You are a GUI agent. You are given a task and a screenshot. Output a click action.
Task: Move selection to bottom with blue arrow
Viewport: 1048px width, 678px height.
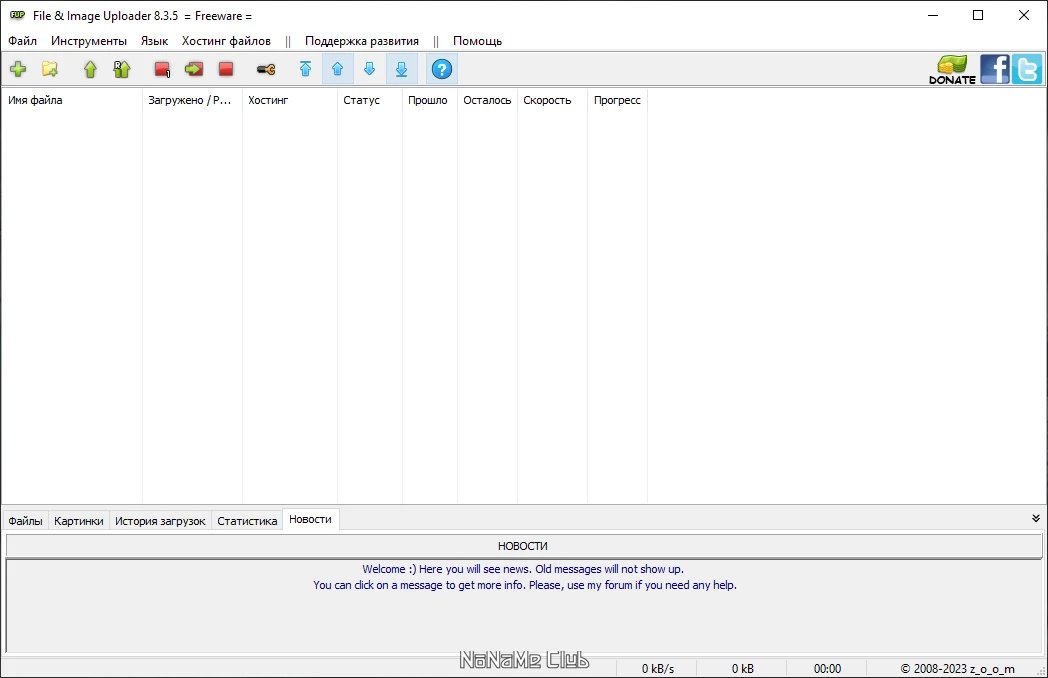pyautogui.click(x=401, y=69)
